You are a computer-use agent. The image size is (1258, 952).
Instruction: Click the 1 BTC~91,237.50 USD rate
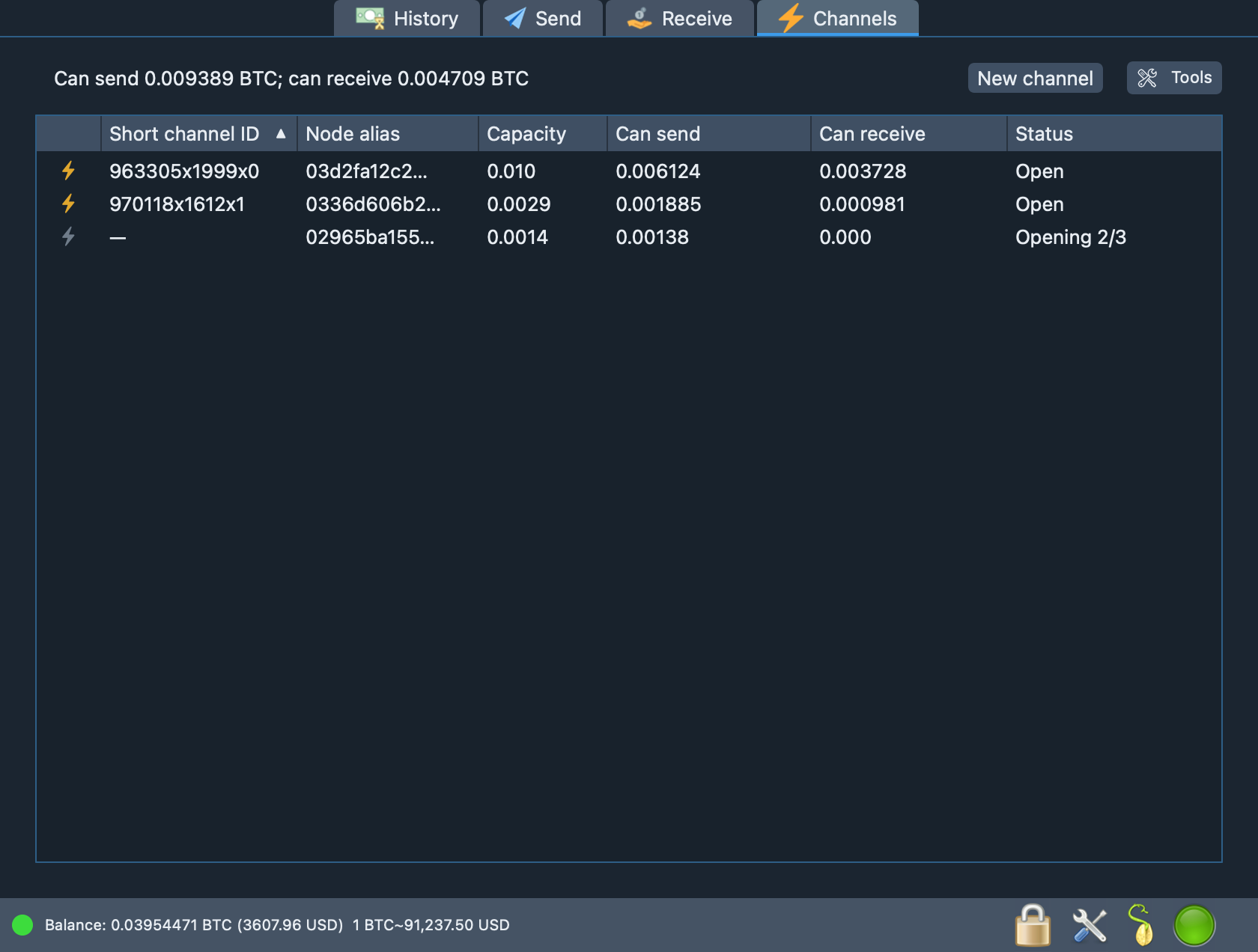coord(431,925)
